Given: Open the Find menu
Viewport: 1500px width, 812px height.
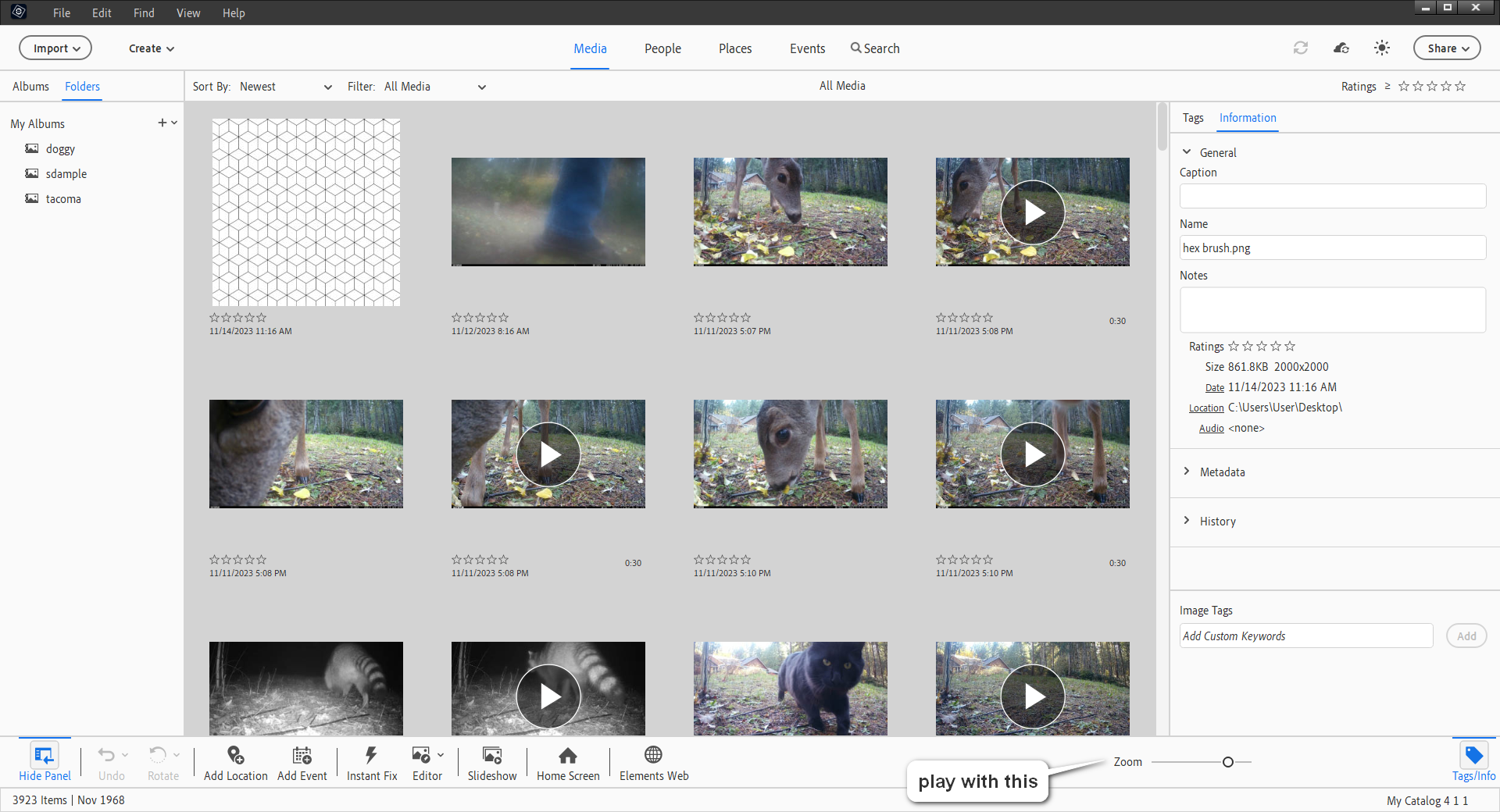Looking at the screenshot, I should click(143, 12).
